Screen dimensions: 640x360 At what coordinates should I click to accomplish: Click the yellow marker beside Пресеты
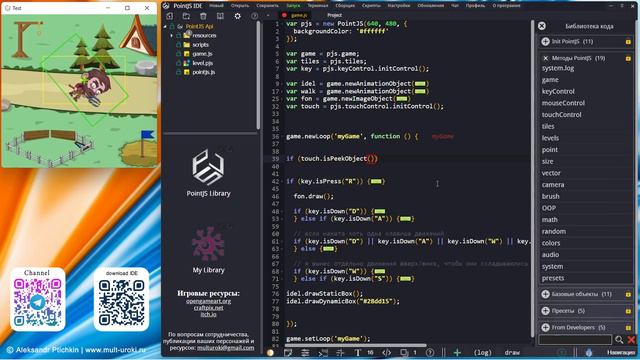(x=628, y=311)
